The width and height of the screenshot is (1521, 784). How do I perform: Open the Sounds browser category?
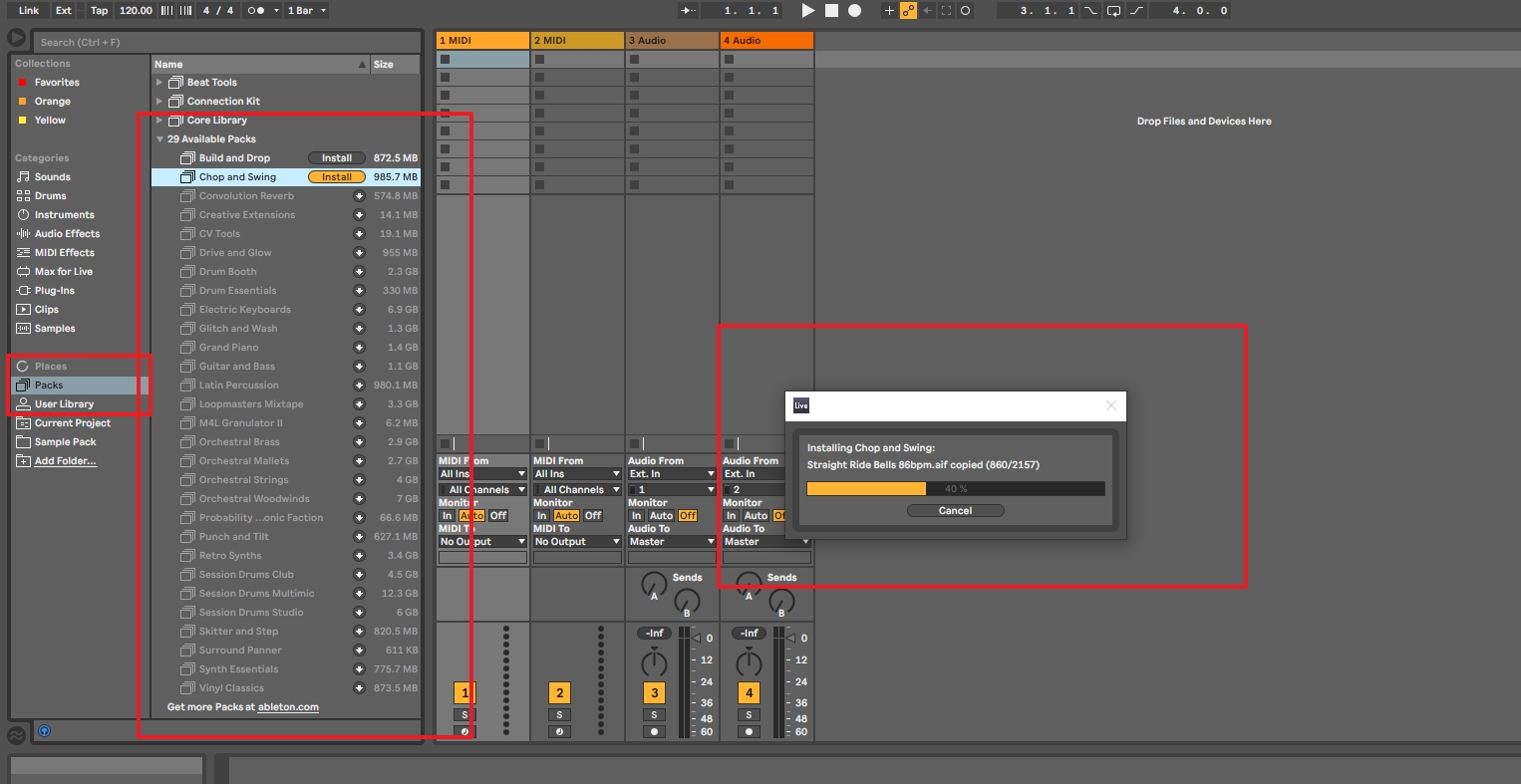(52, 176)
